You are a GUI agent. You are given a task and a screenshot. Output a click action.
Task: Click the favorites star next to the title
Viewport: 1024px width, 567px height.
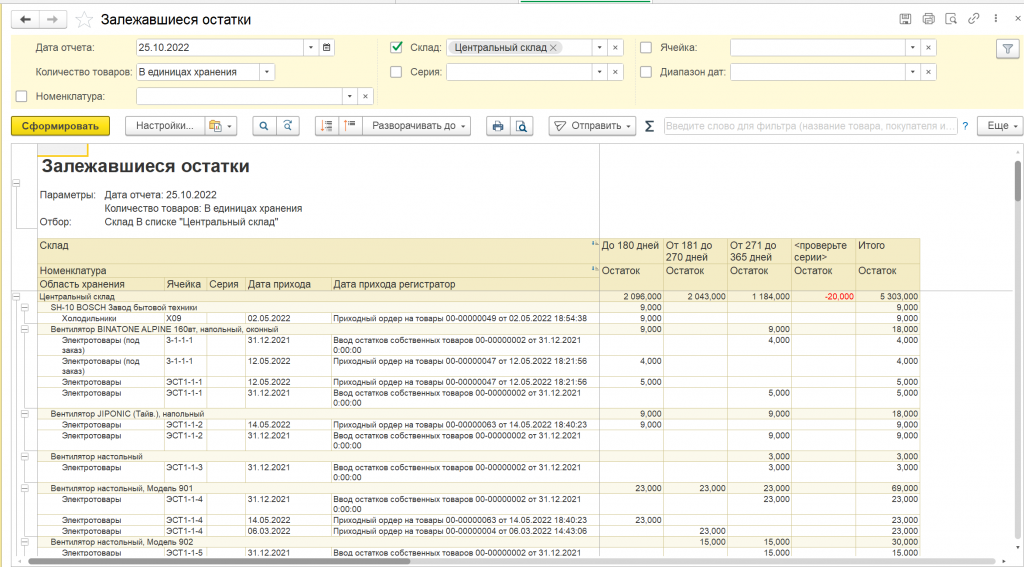click(85, 20)
